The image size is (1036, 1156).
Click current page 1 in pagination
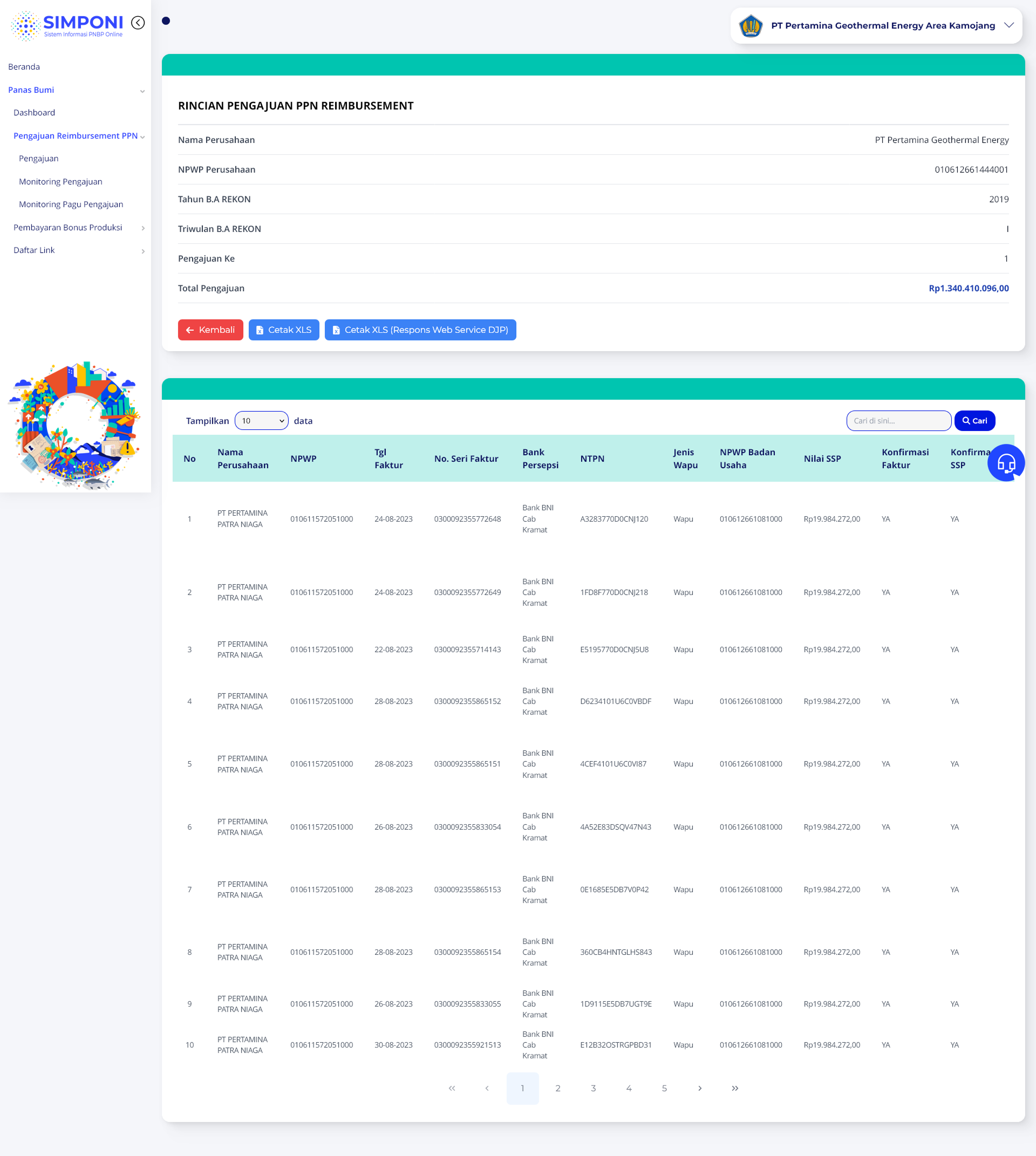click(522, 1088)
